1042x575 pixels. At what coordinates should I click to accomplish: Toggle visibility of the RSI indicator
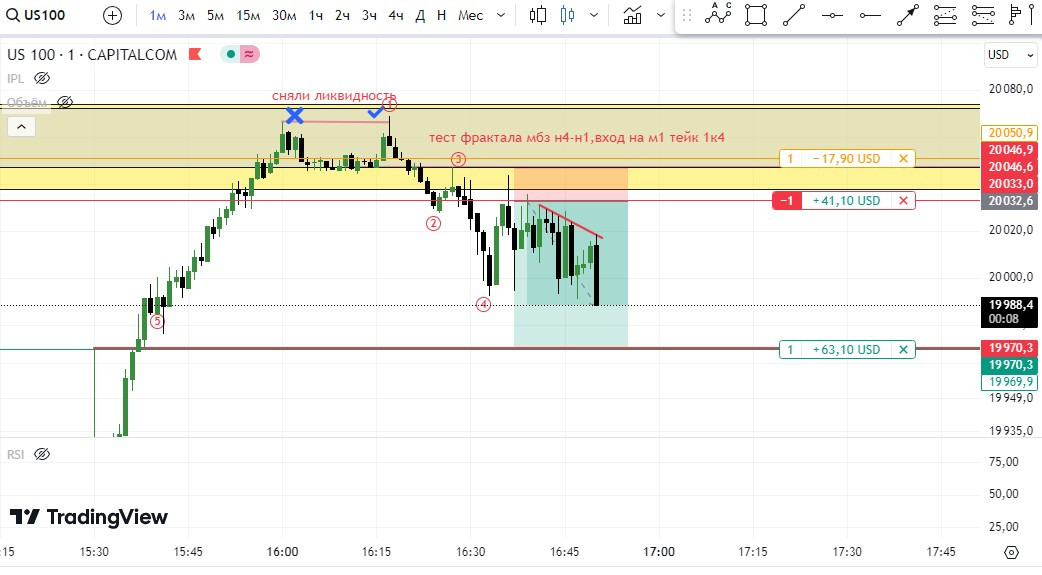point(42,454)
